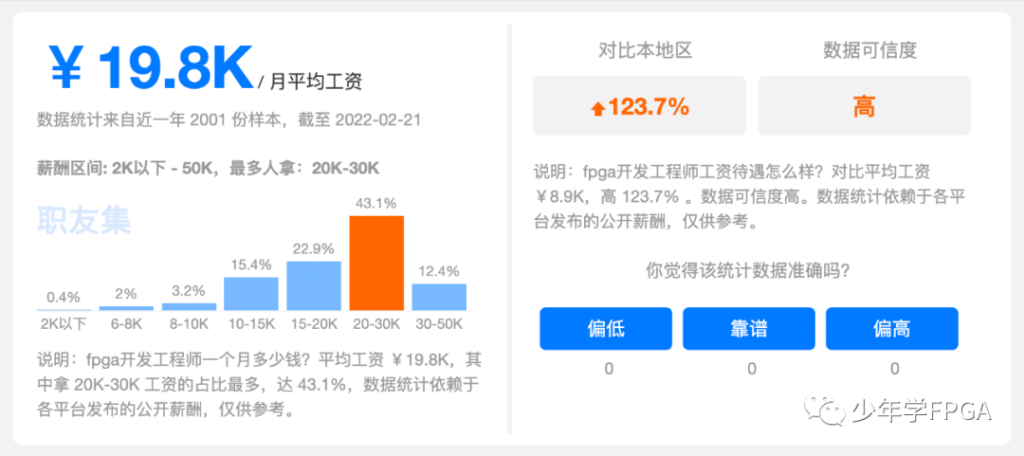The width and height of the screenshot is (1024, 456).
Task: Click the 职友集 watermark logo
Action: pyautogui.click(x=84, y=219)
